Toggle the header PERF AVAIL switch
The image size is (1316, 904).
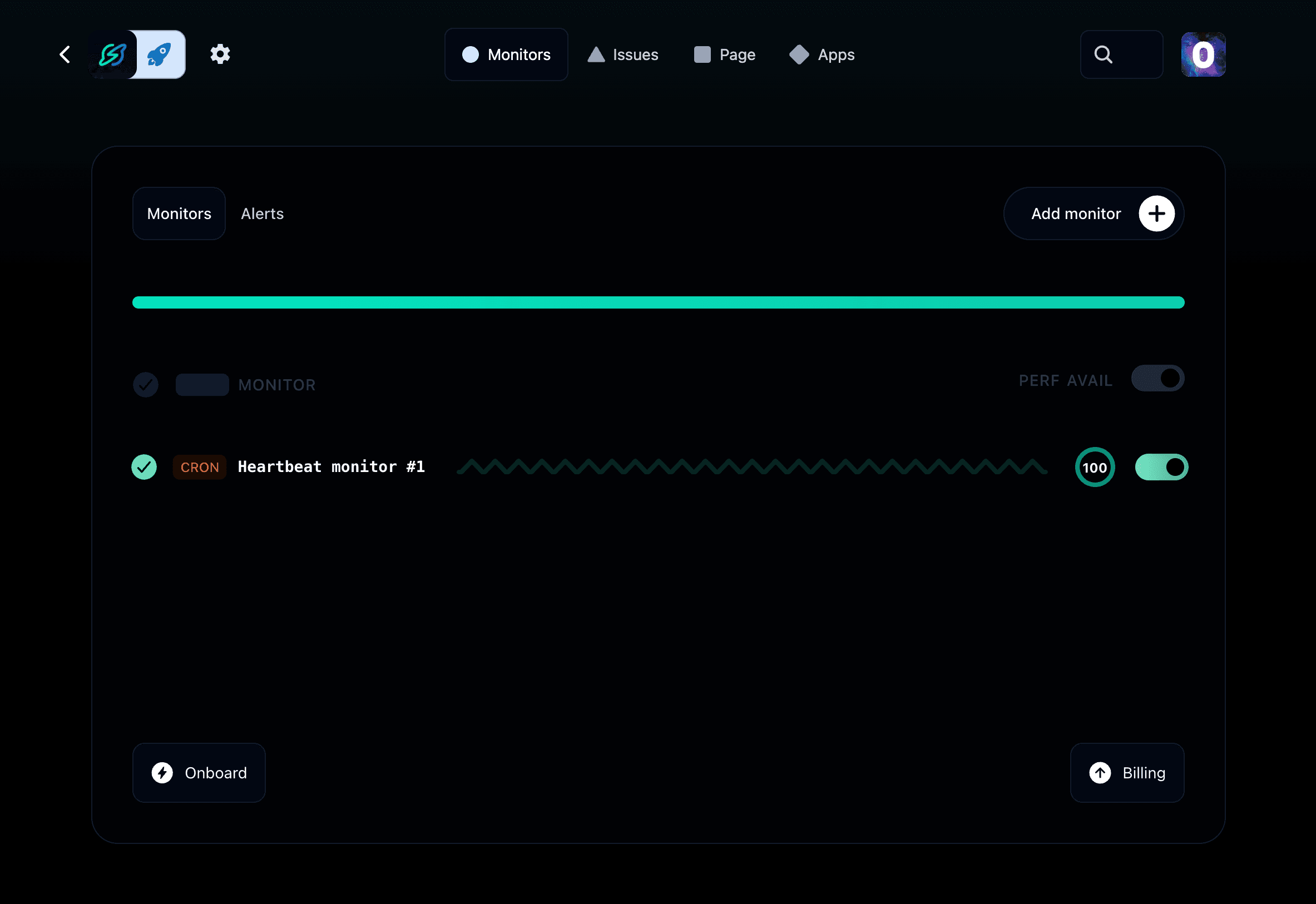(1157, 379)
